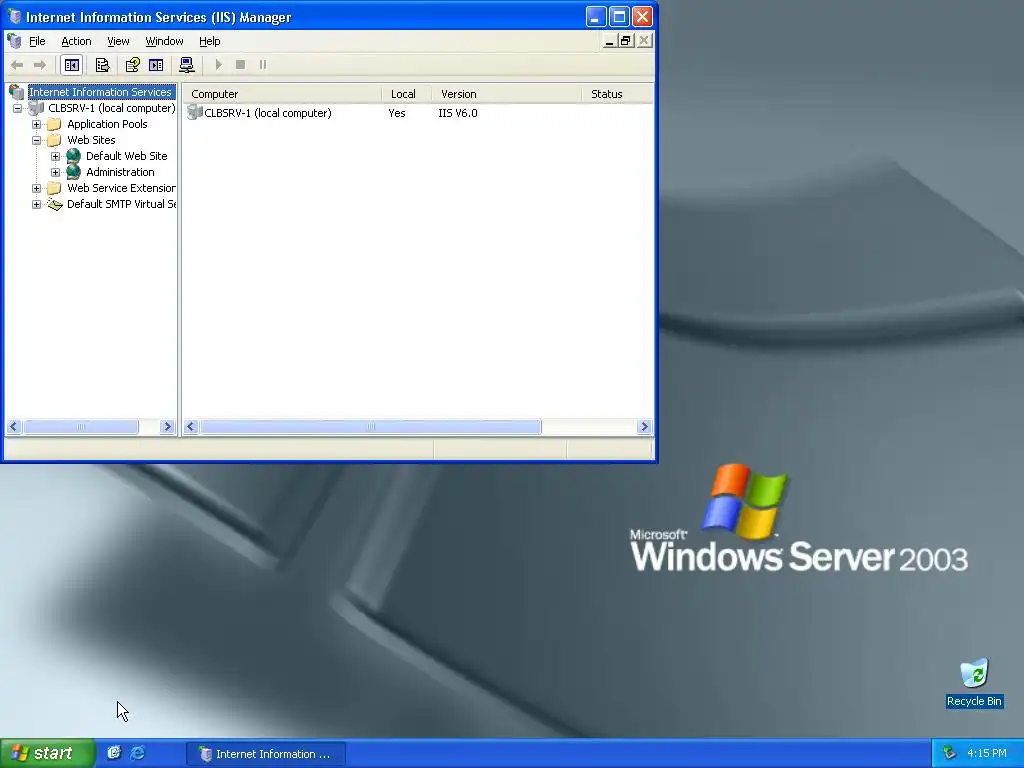Select Default Web Site in the tree
The image size is (1024, 768).
pyautogui.click(x=126, y=156)
